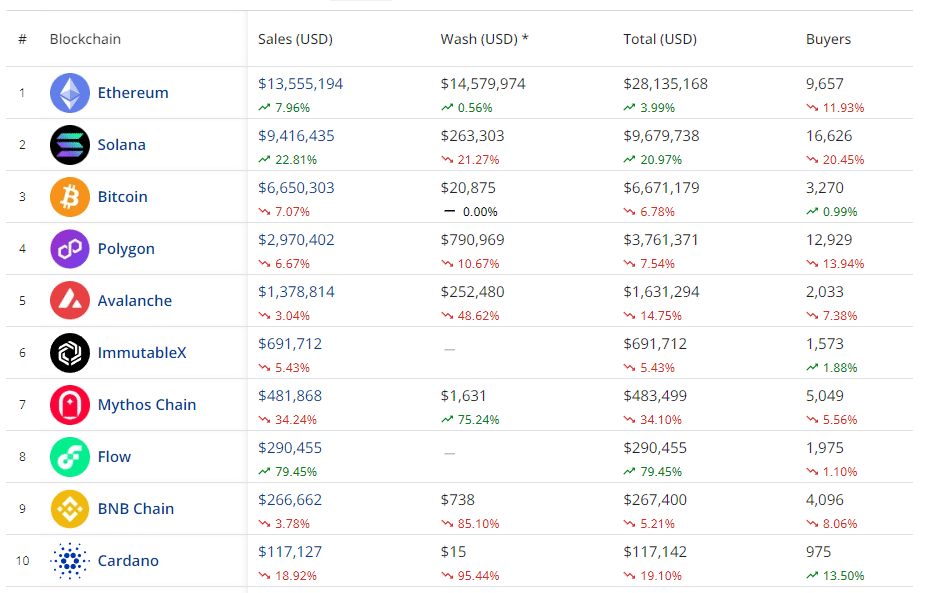Image resolution: width=934 pixels, height=593 pixels.
Task: Open the Ethereum blockchain link
Action: point(133,92)
